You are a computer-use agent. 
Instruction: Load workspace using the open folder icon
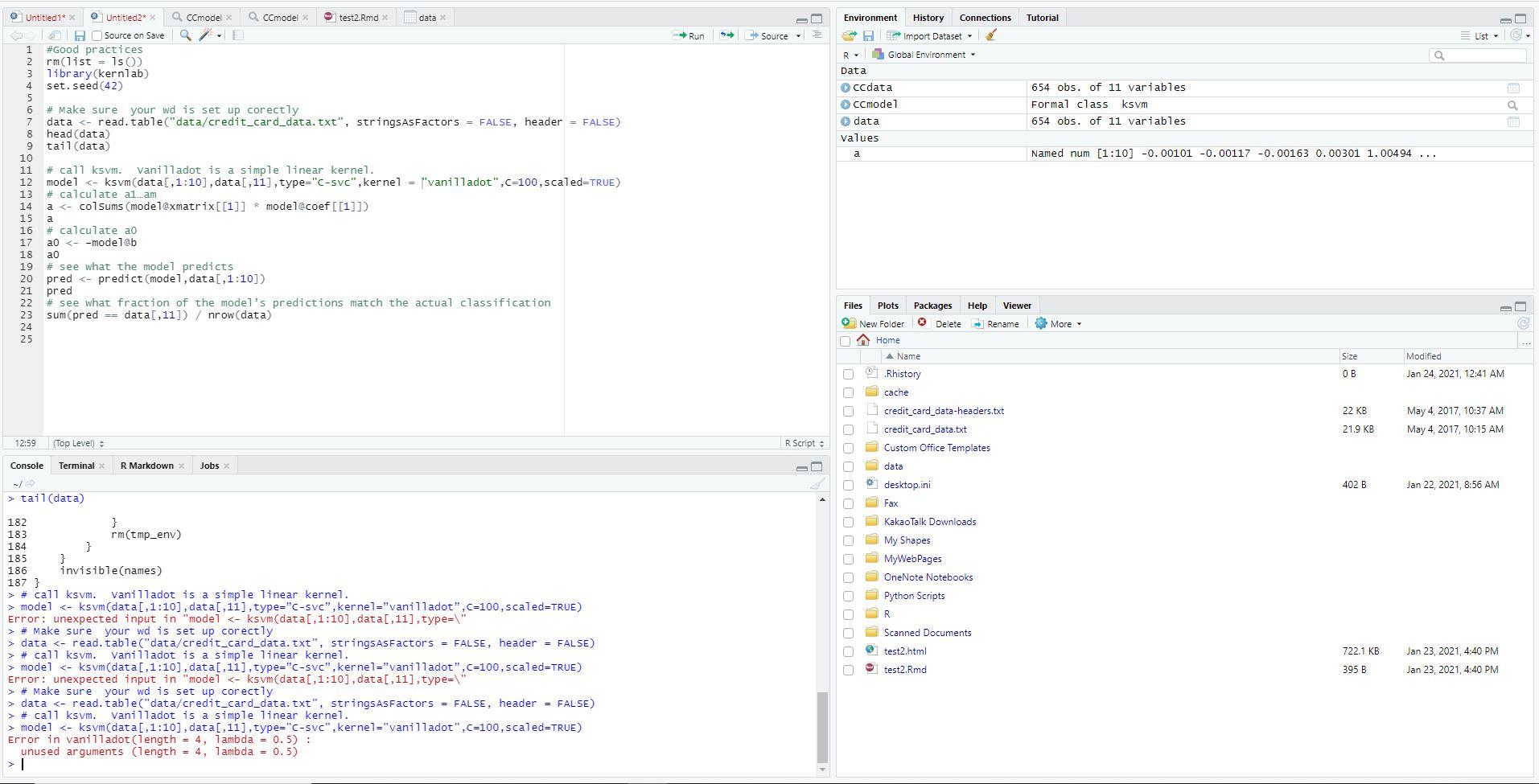point(849,35)
